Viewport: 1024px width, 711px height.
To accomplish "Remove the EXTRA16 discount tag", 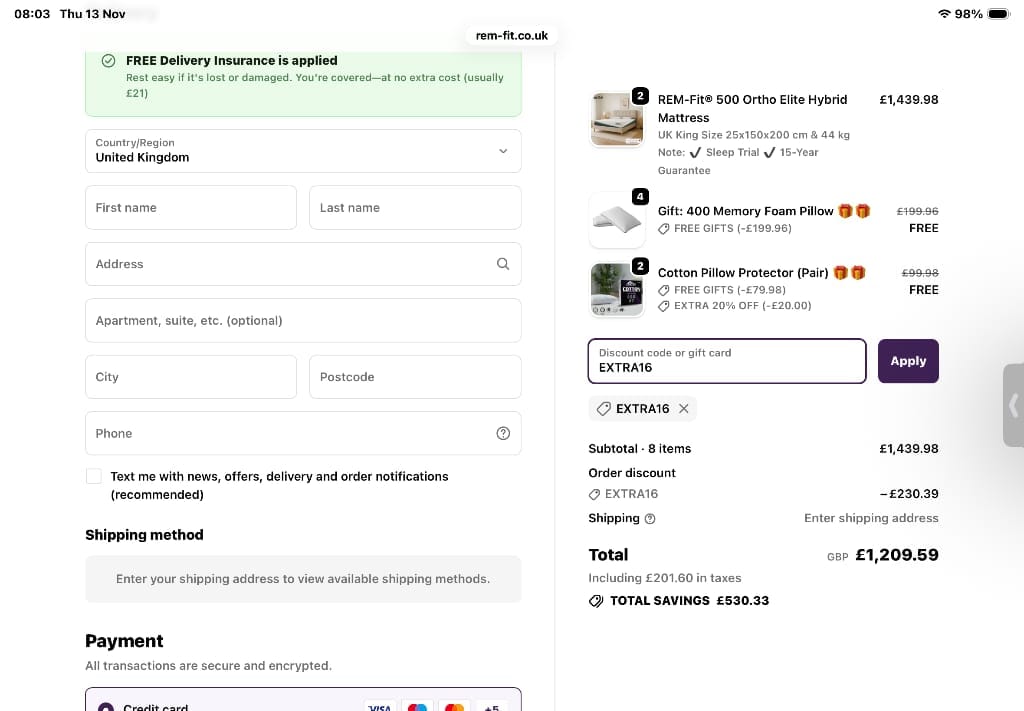I will tap(684, 409).
